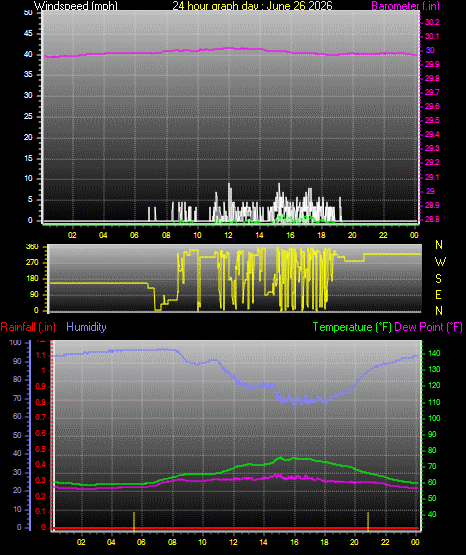466x555 pixels.
Task: Click barometer axis value 29.6
Action: point(432,106)
